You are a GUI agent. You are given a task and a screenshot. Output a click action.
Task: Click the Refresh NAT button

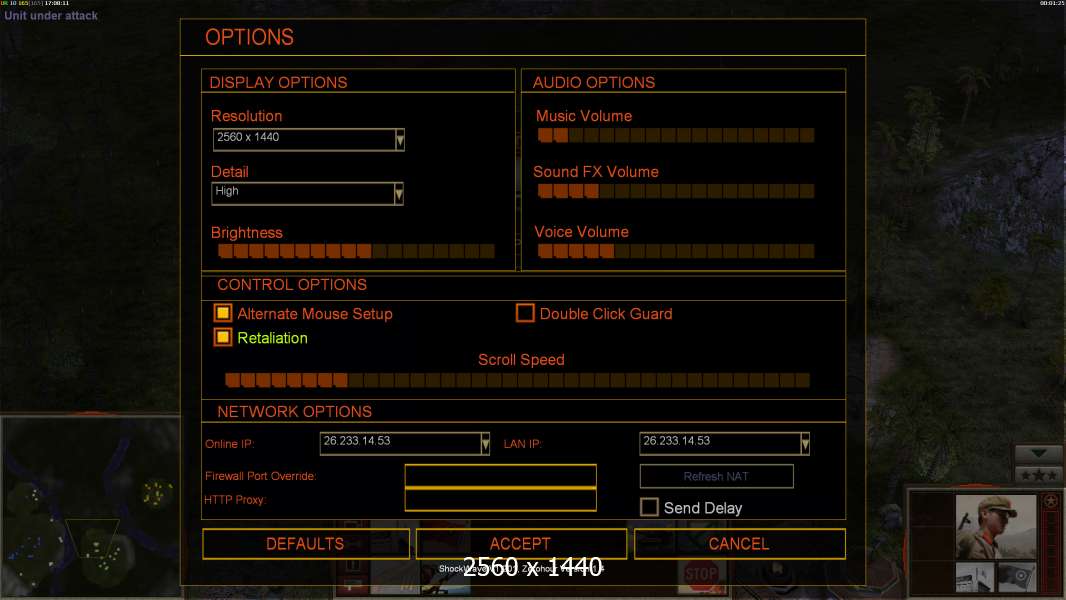click(717, 476)
